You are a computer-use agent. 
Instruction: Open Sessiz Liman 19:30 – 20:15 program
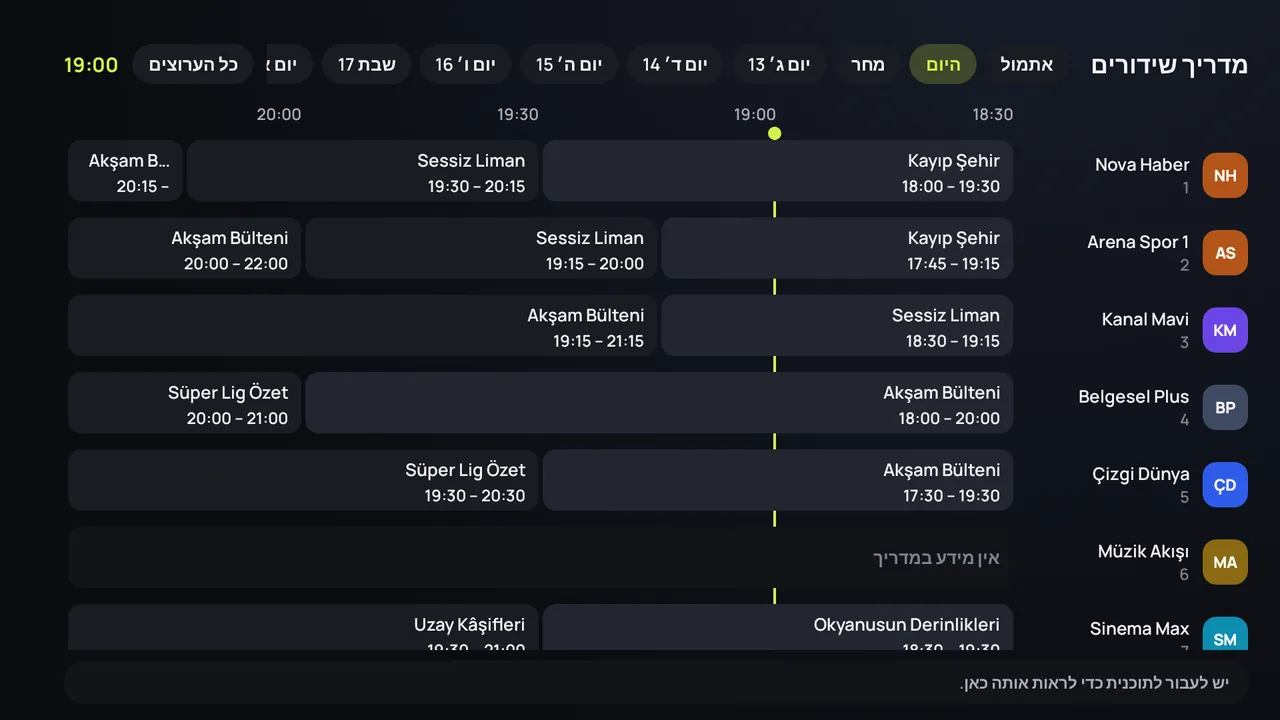[363, 171]
